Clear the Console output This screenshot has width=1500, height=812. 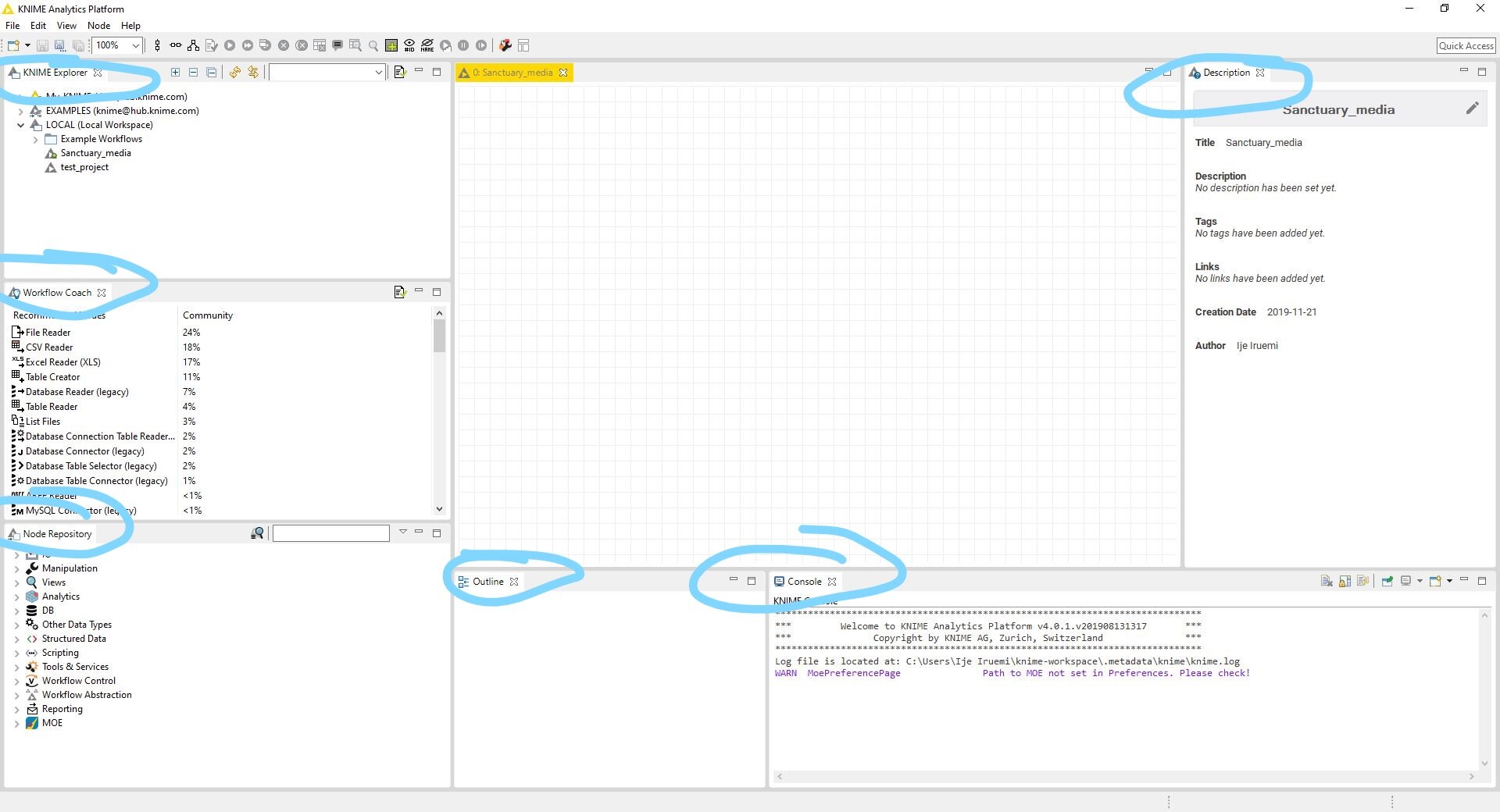(1327, 581)
